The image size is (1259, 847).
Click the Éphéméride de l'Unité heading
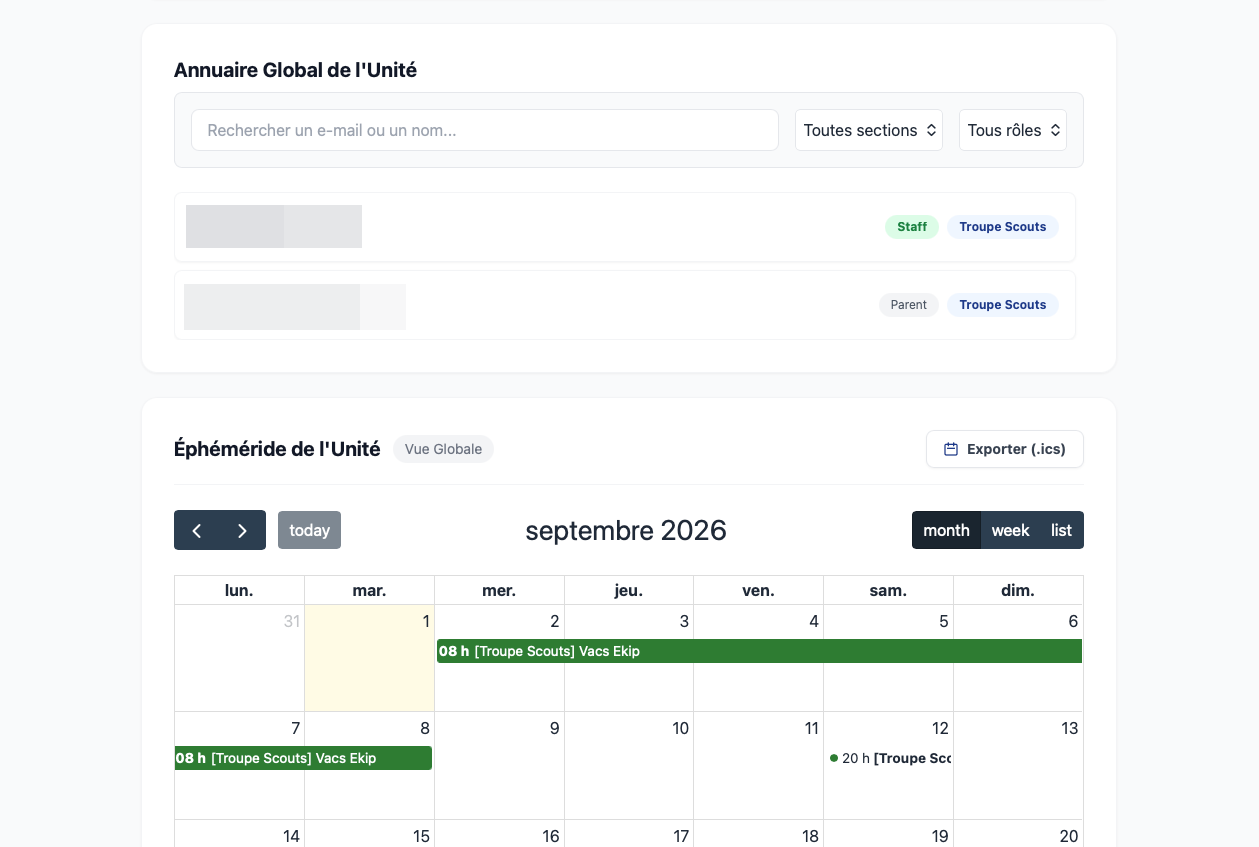click(x=277, y=449)
